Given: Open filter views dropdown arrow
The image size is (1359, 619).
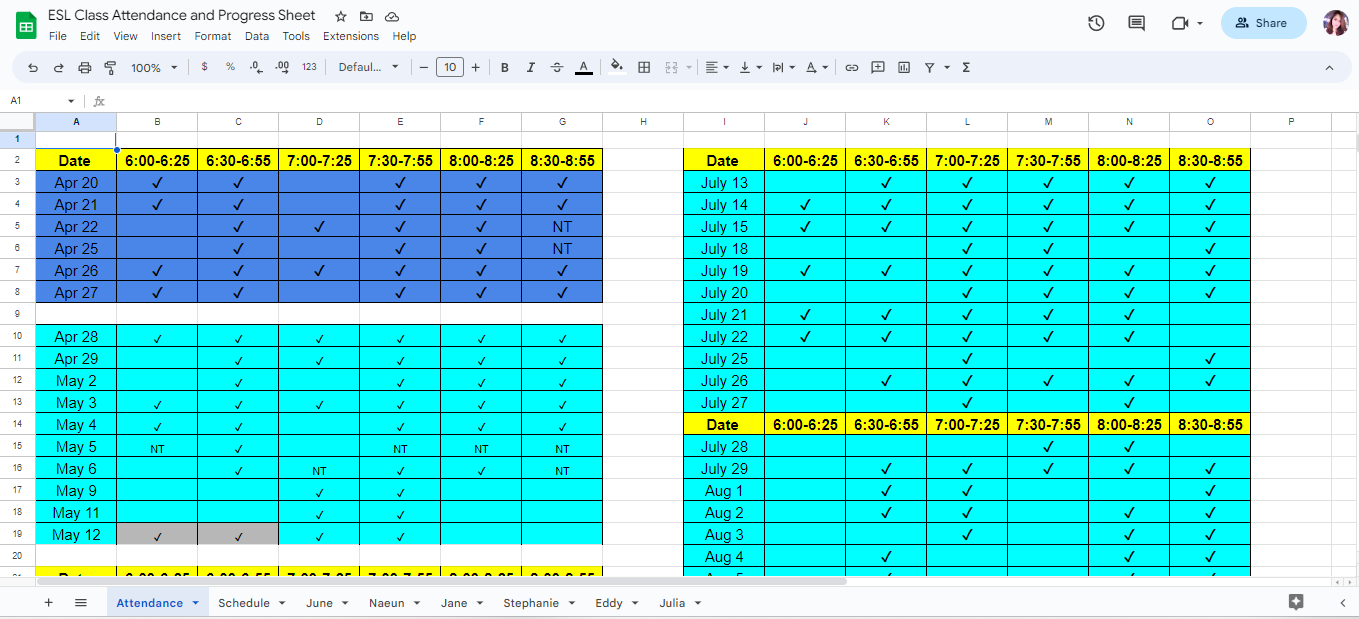Looking at the screenshot, I should [947, 68].
